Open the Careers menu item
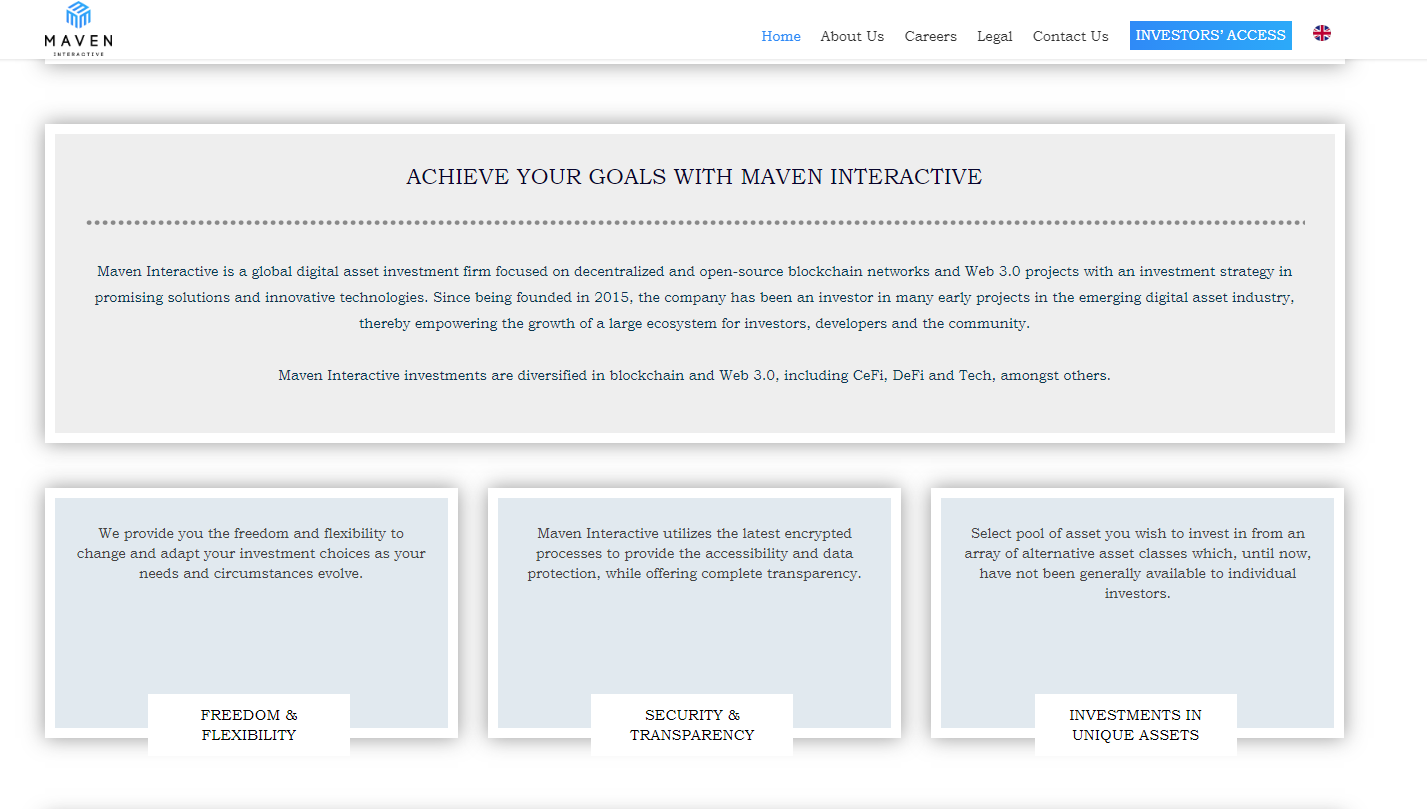1427x809 pixels. (x=930, y=36)
